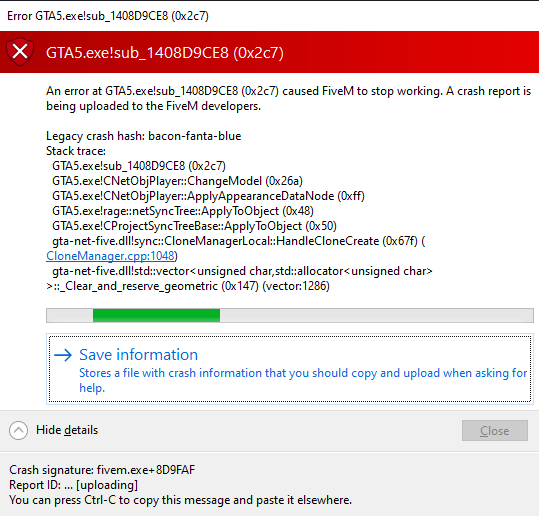
Task: Click the Close button
Action: tap(495, 430)
